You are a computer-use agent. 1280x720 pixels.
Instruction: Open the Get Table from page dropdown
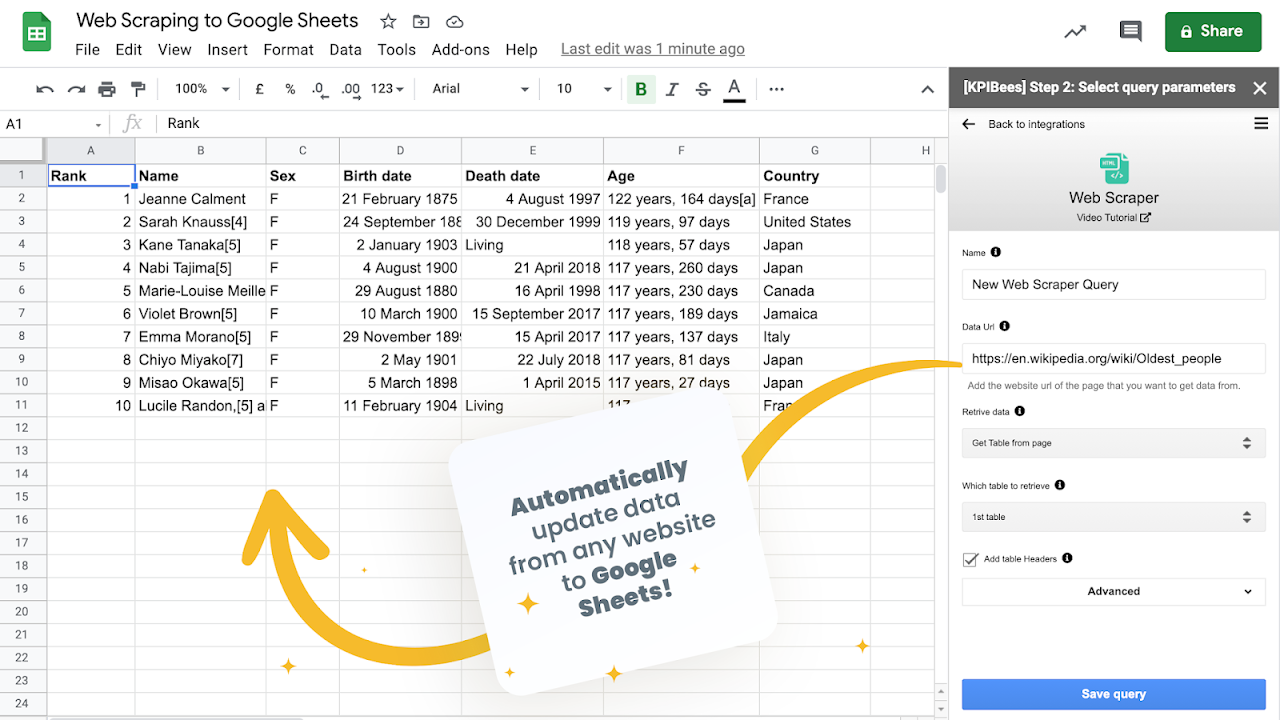1114,443
